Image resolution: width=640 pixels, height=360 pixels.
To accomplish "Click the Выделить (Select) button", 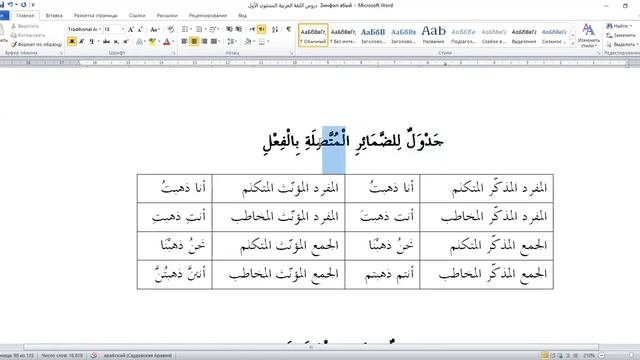I will point(621,44).
